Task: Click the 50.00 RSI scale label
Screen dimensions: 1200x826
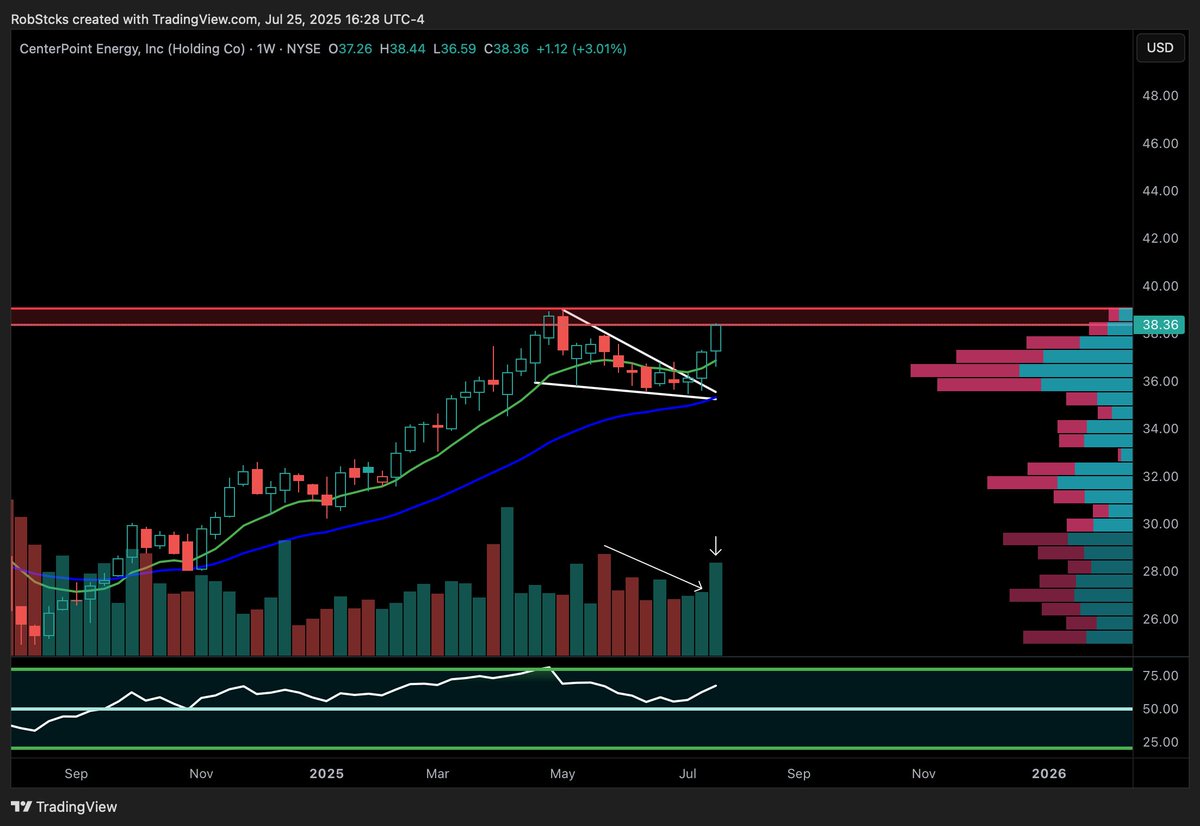Action: click(x=1160, y=709)
